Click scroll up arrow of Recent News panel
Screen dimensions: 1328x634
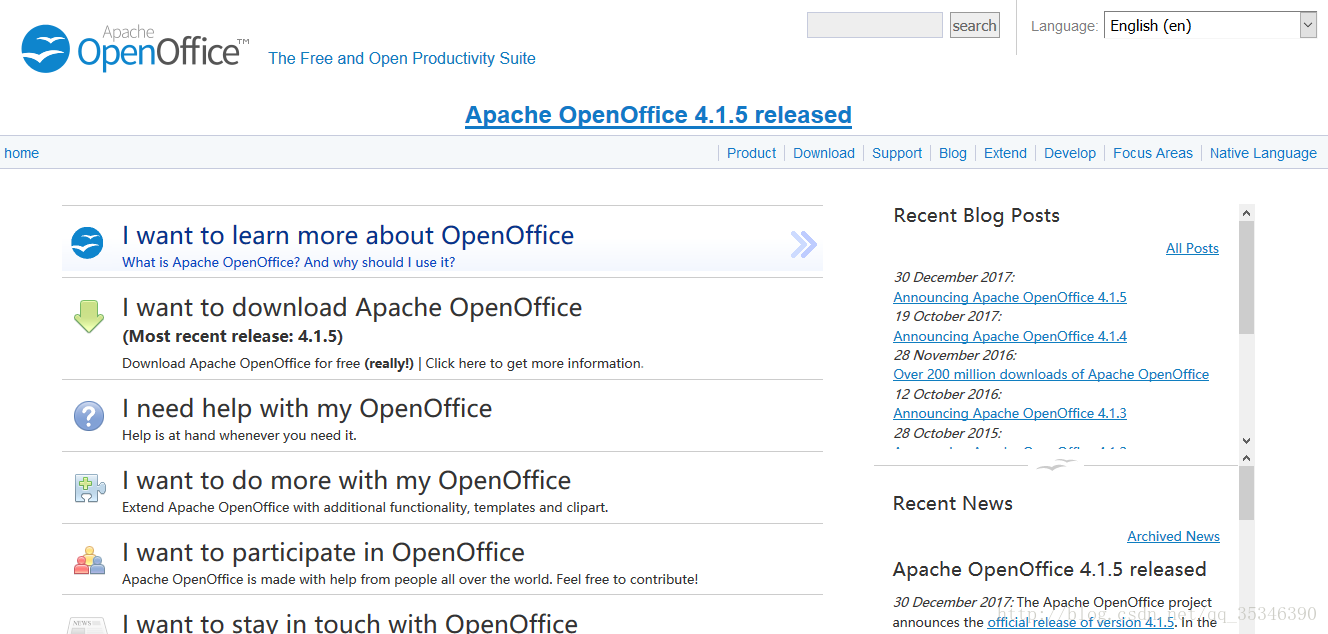(x=1246, y=458)
